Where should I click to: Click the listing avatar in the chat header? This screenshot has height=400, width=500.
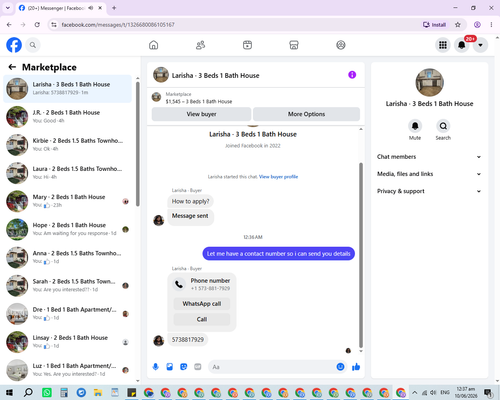[x=161, y=75]
